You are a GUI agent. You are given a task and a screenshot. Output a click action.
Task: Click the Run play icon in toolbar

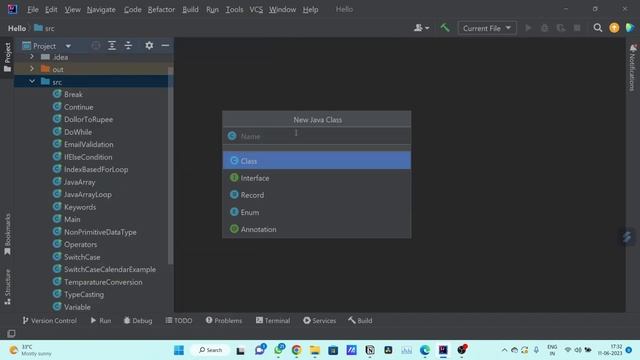point(528,28)
